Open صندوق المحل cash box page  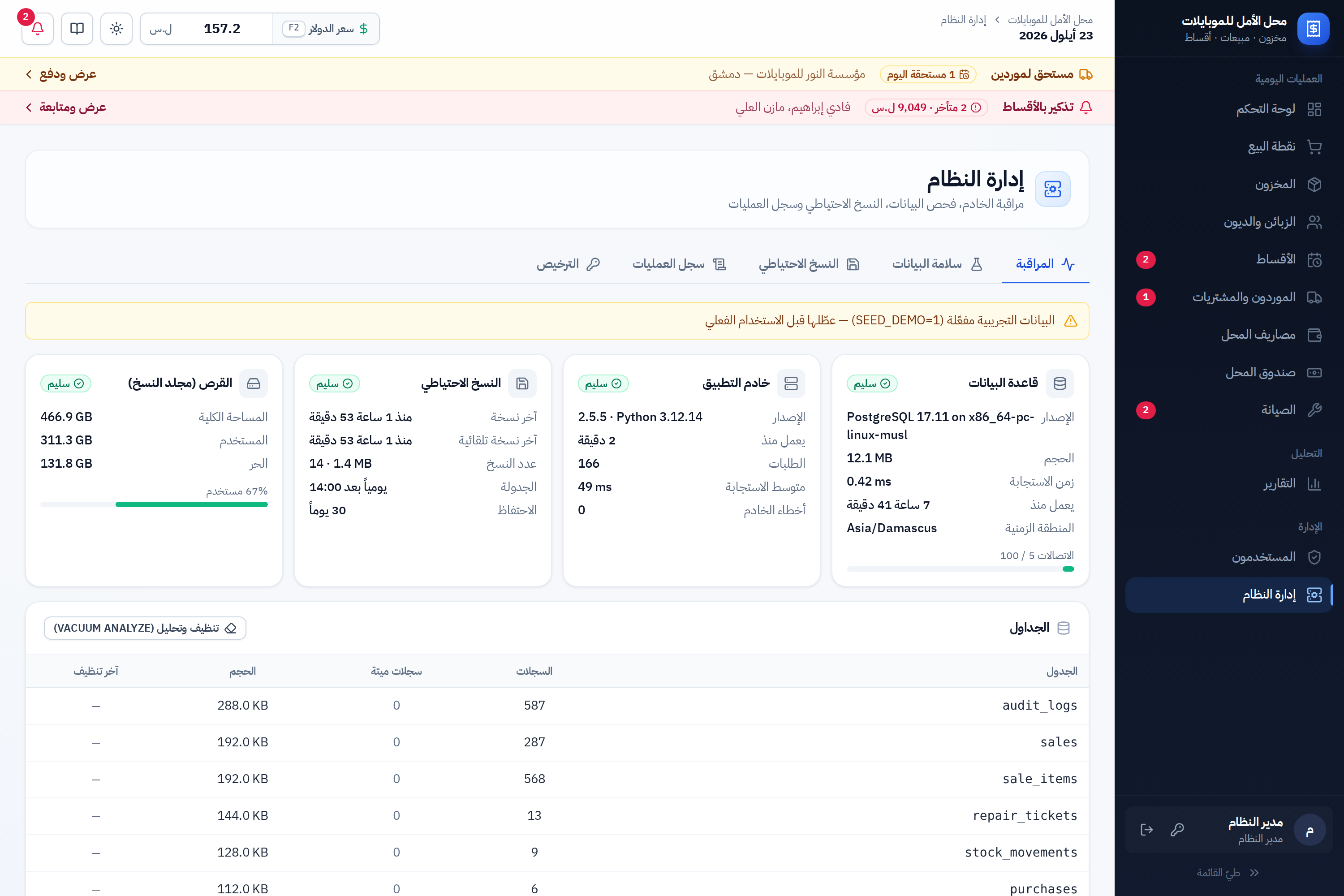1229,373
